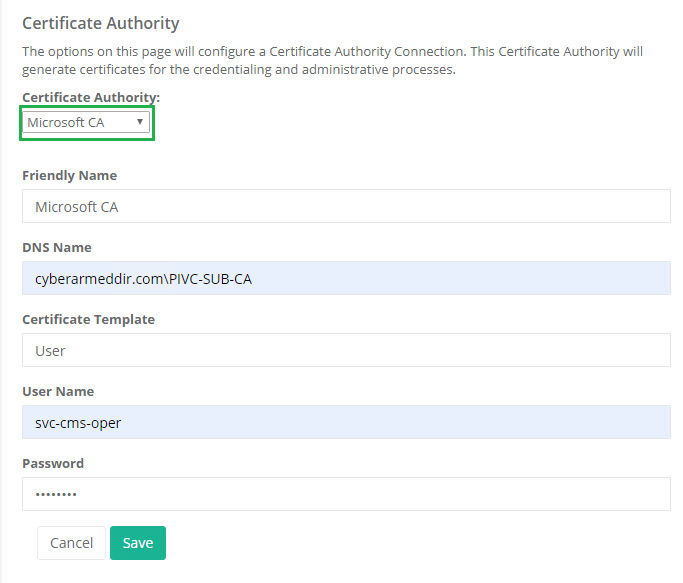
Task: Click the 'User Name' field label
Action: pos(58,391)
